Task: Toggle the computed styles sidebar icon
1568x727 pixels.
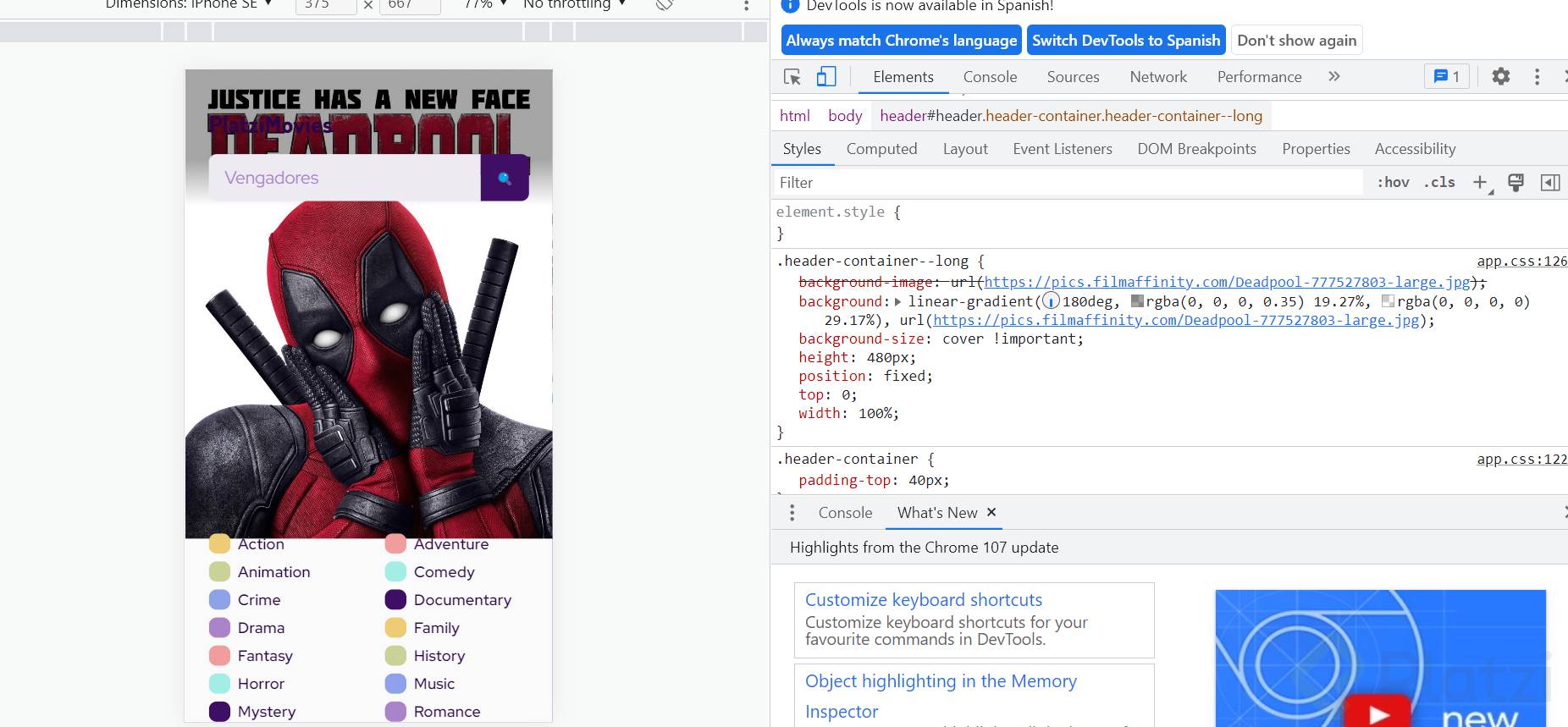Action: 1550,183
